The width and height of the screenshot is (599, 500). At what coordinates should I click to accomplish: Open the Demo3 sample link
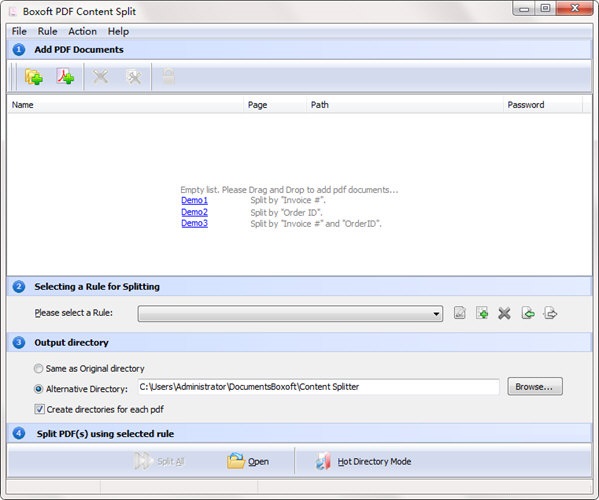click(194, 223)
